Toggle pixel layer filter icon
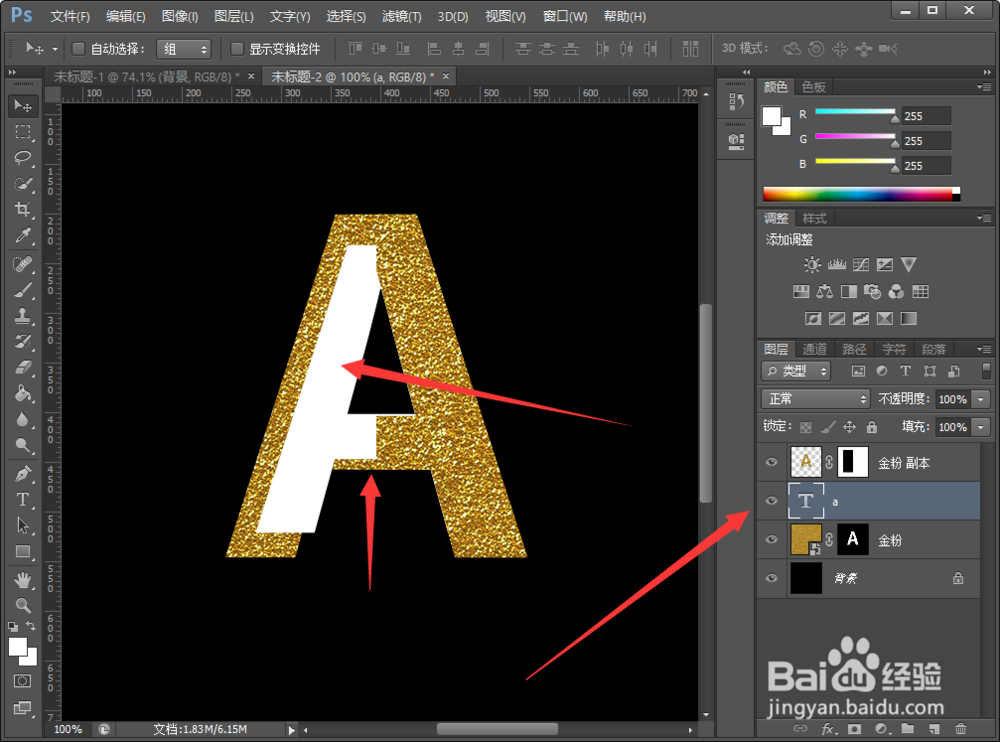1000x742 pixels. coord(858,371)
